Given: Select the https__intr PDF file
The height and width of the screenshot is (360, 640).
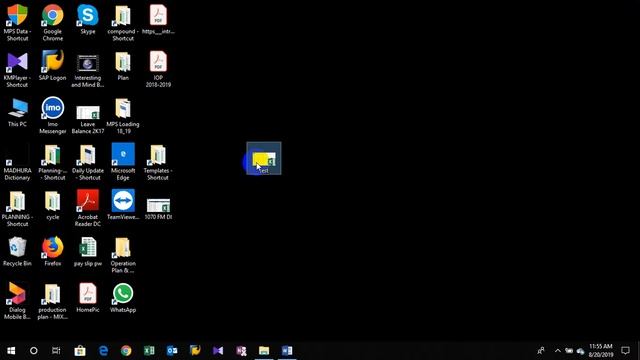Looking at the screenshot, I should pos(158,20).
